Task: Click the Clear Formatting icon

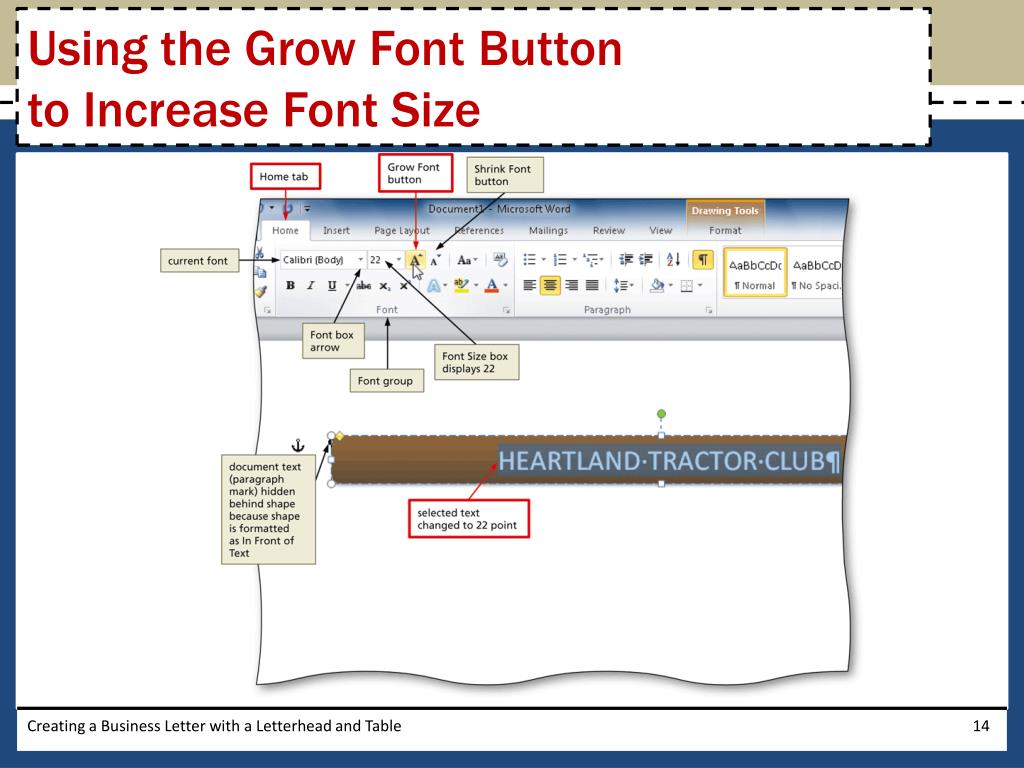Action: coord(500,260)
